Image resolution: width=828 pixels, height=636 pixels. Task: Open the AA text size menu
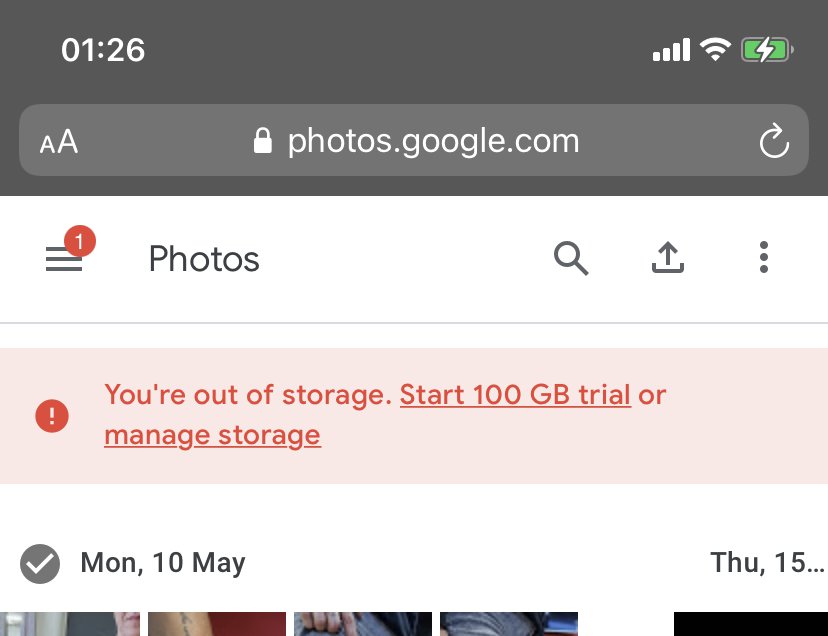tap(59, 142)
